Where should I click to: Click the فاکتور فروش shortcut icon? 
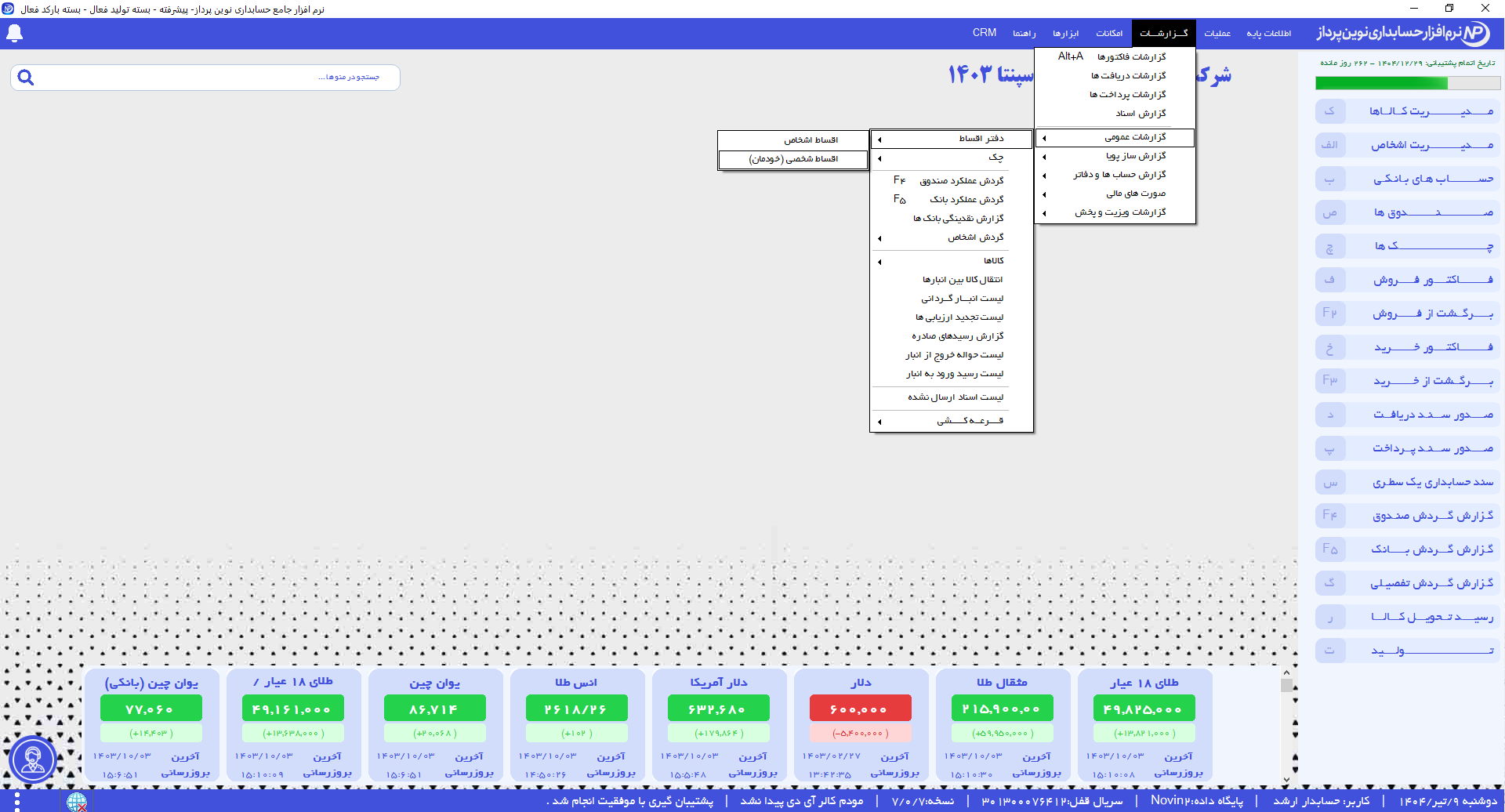1330,280
